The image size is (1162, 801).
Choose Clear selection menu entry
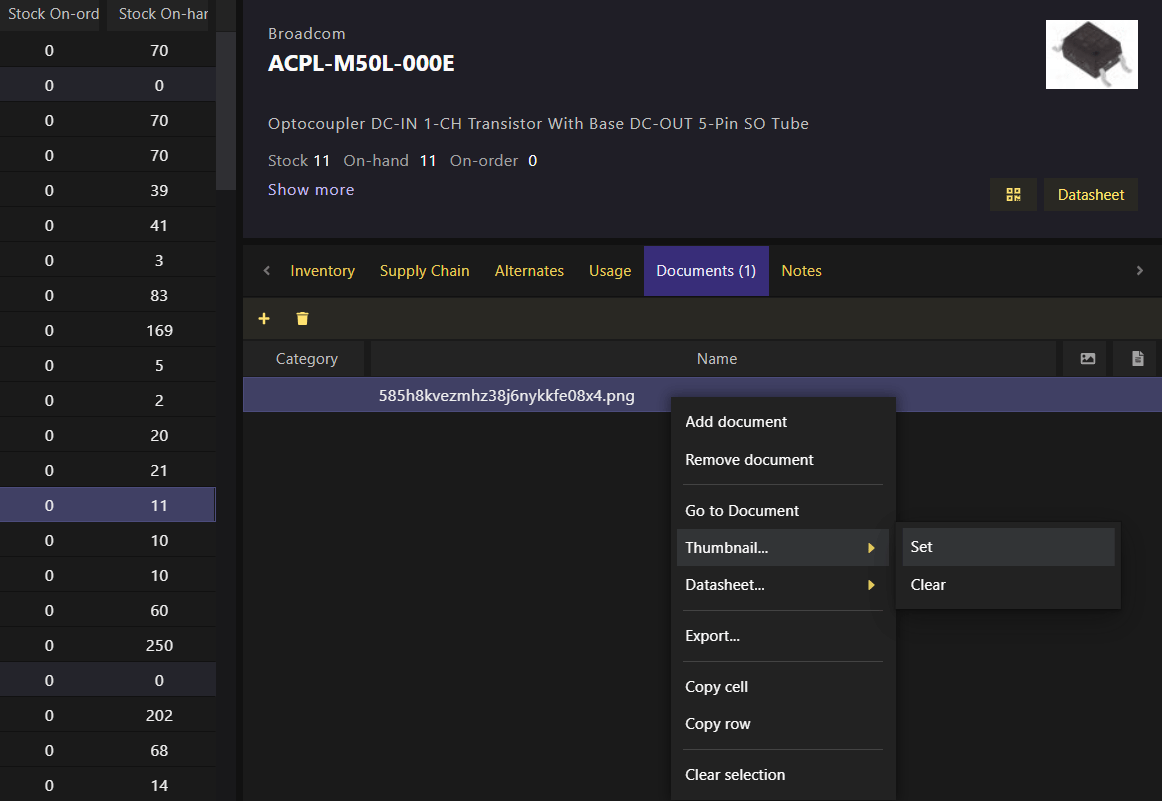(x=783, y=775)
